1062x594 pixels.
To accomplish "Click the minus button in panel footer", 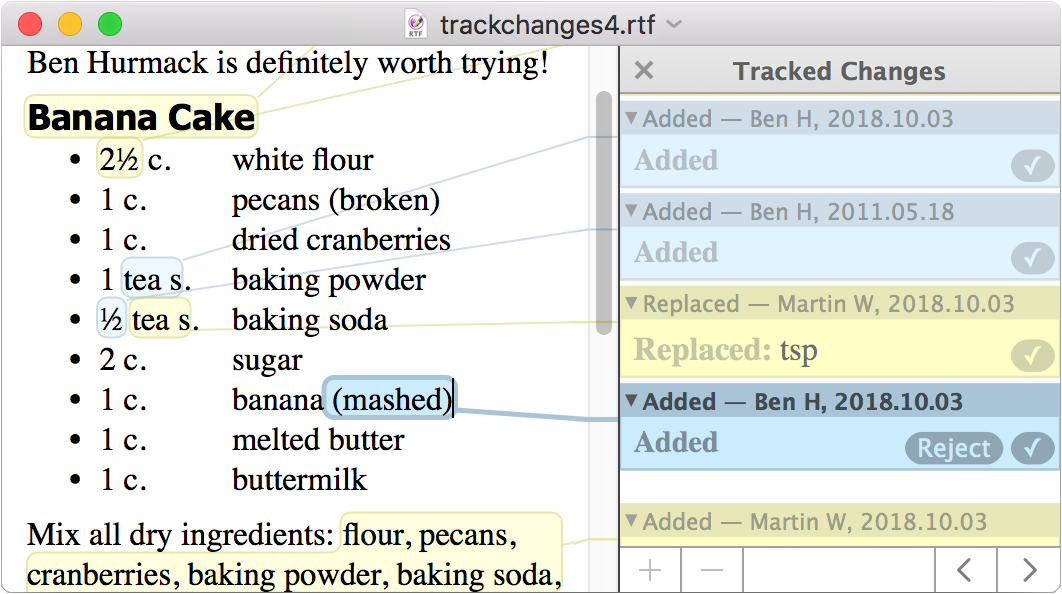I will (712, 571).
